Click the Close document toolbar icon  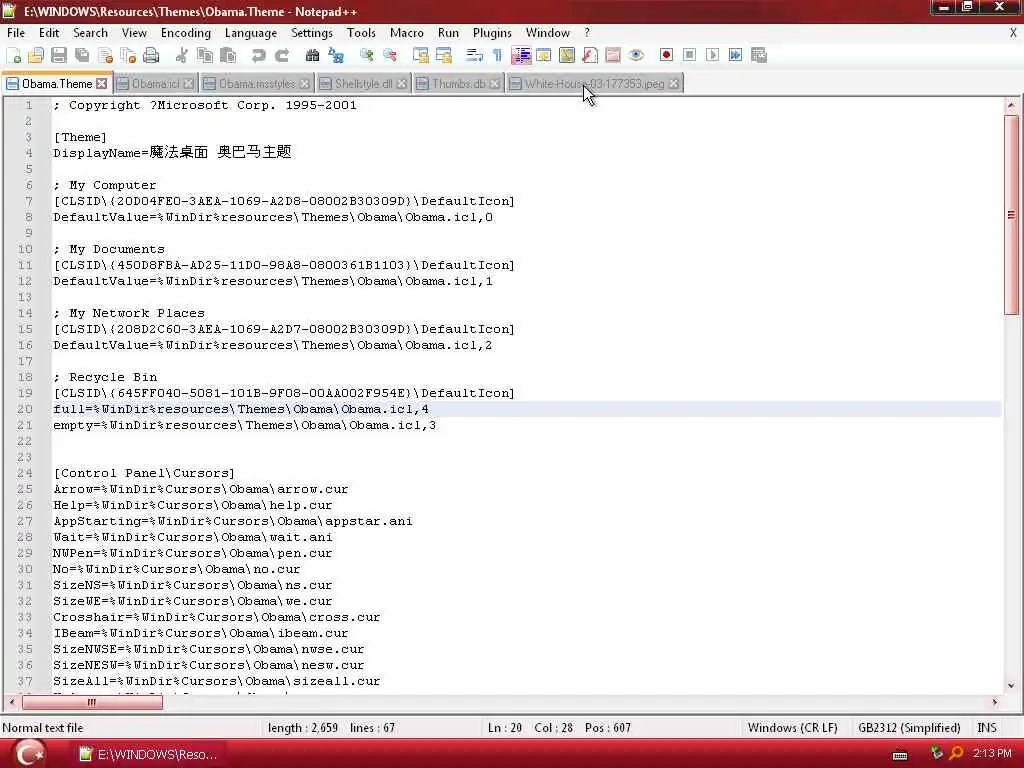tap(105, 56)
